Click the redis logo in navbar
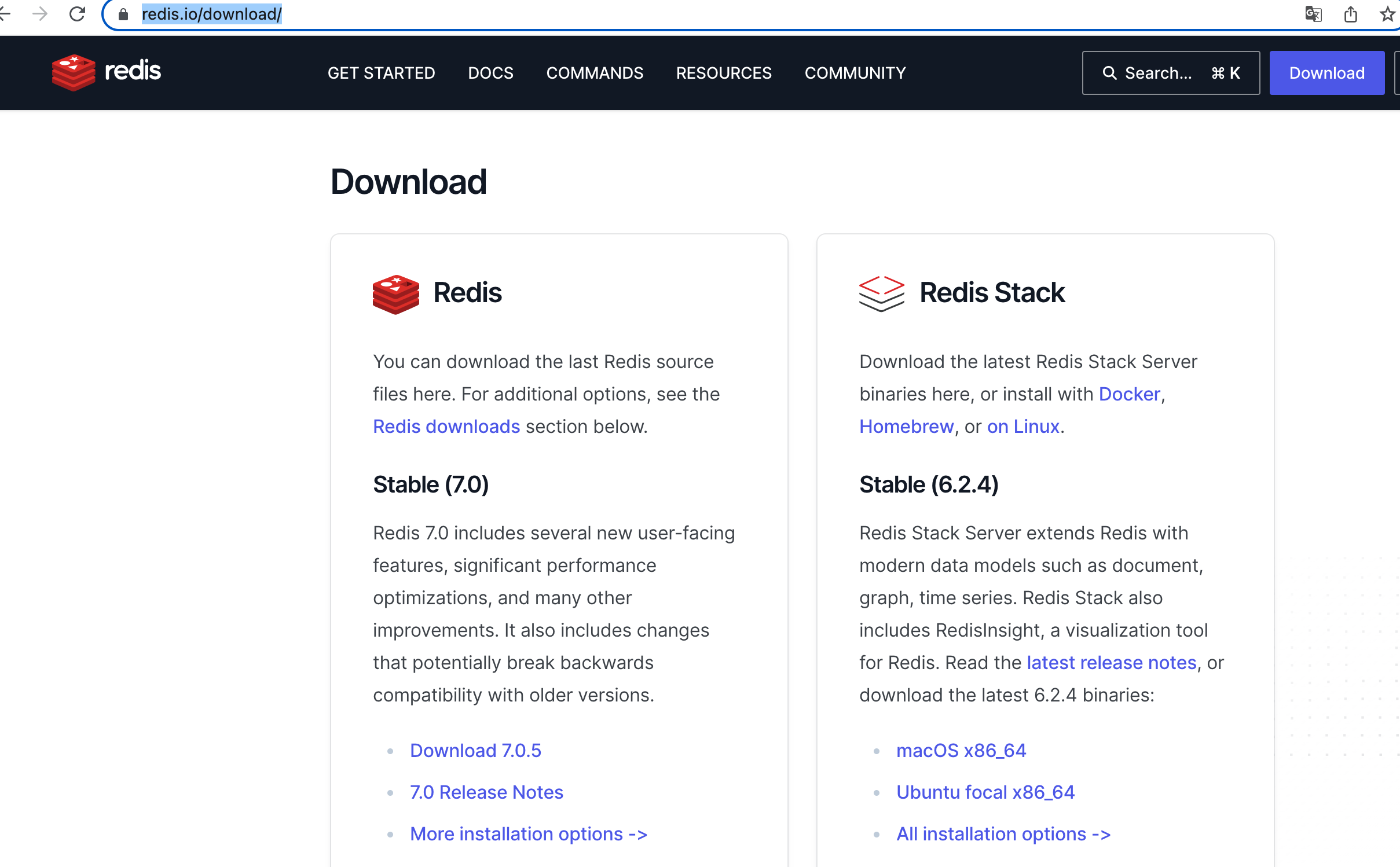 (x=107, y=72)
